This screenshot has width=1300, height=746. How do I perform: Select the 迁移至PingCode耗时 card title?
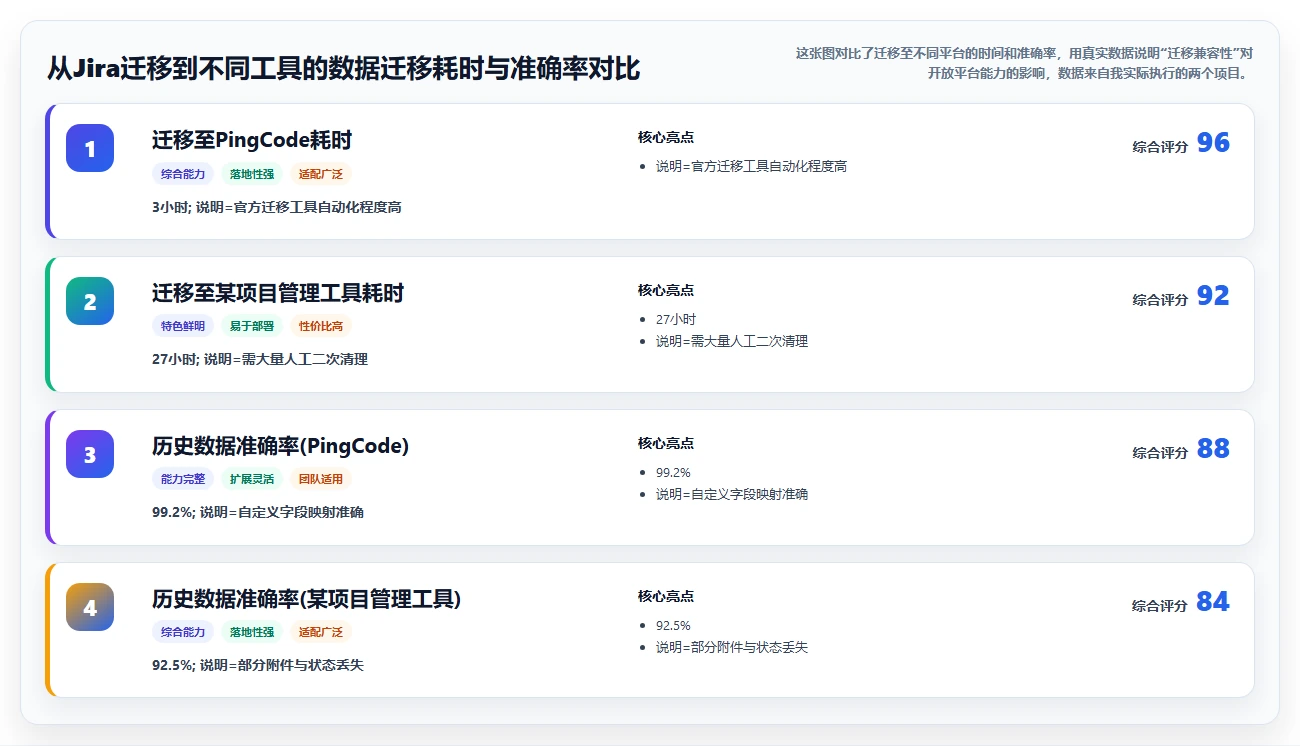tap(252, 140)
